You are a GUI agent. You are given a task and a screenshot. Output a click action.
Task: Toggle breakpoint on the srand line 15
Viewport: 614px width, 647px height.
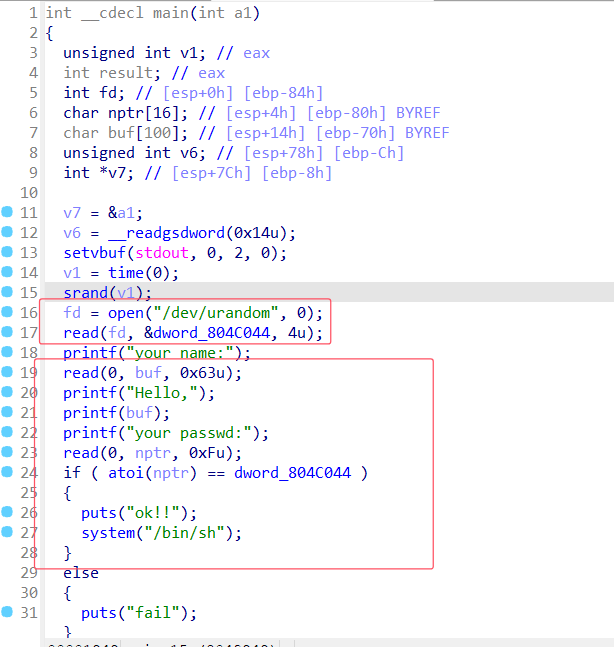(x=8, y=293)
